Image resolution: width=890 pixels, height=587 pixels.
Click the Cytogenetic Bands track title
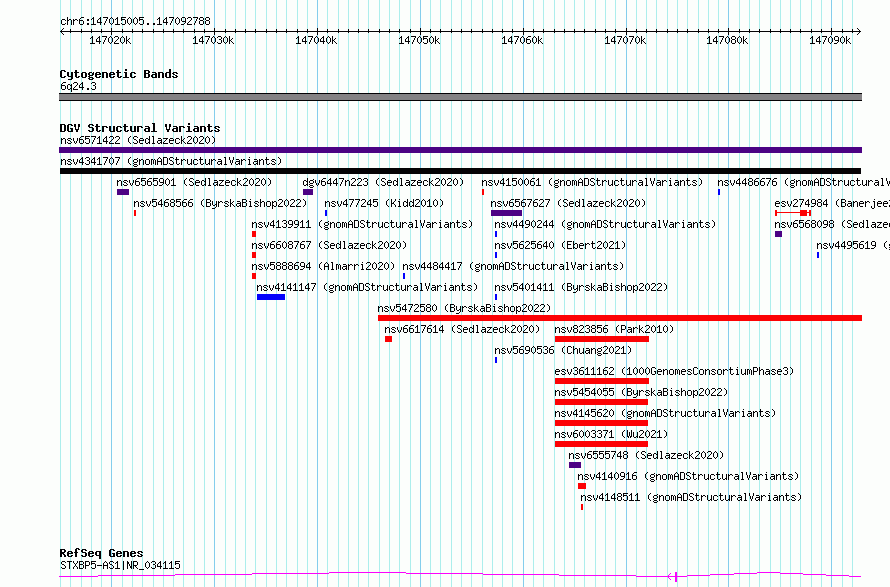(119, 74)
